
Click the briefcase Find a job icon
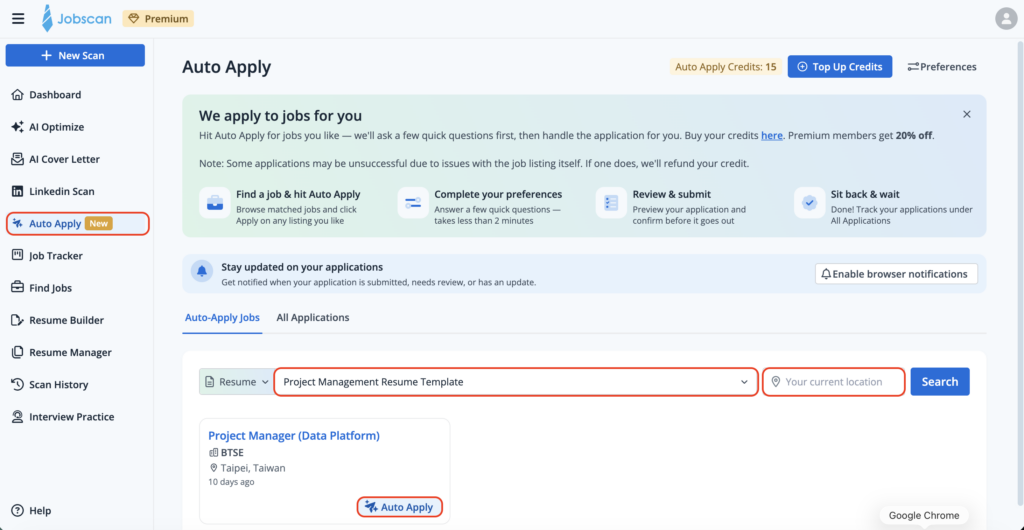214,202
